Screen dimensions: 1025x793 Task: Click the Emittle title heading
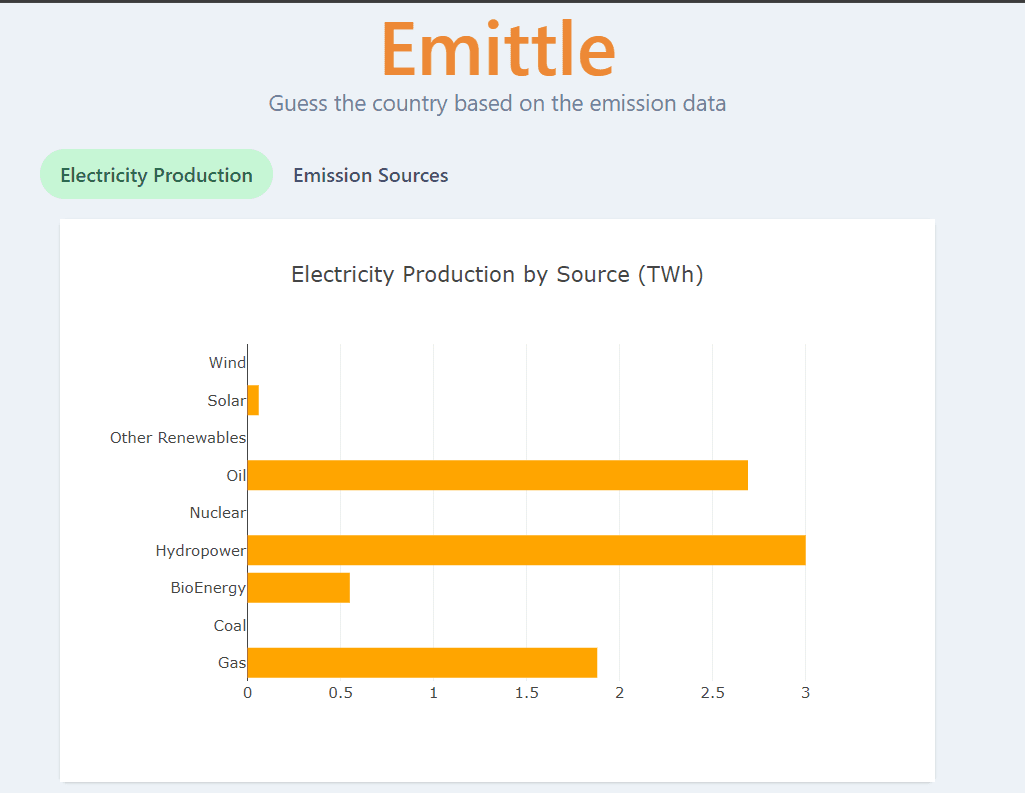click(x=497, y=48)
